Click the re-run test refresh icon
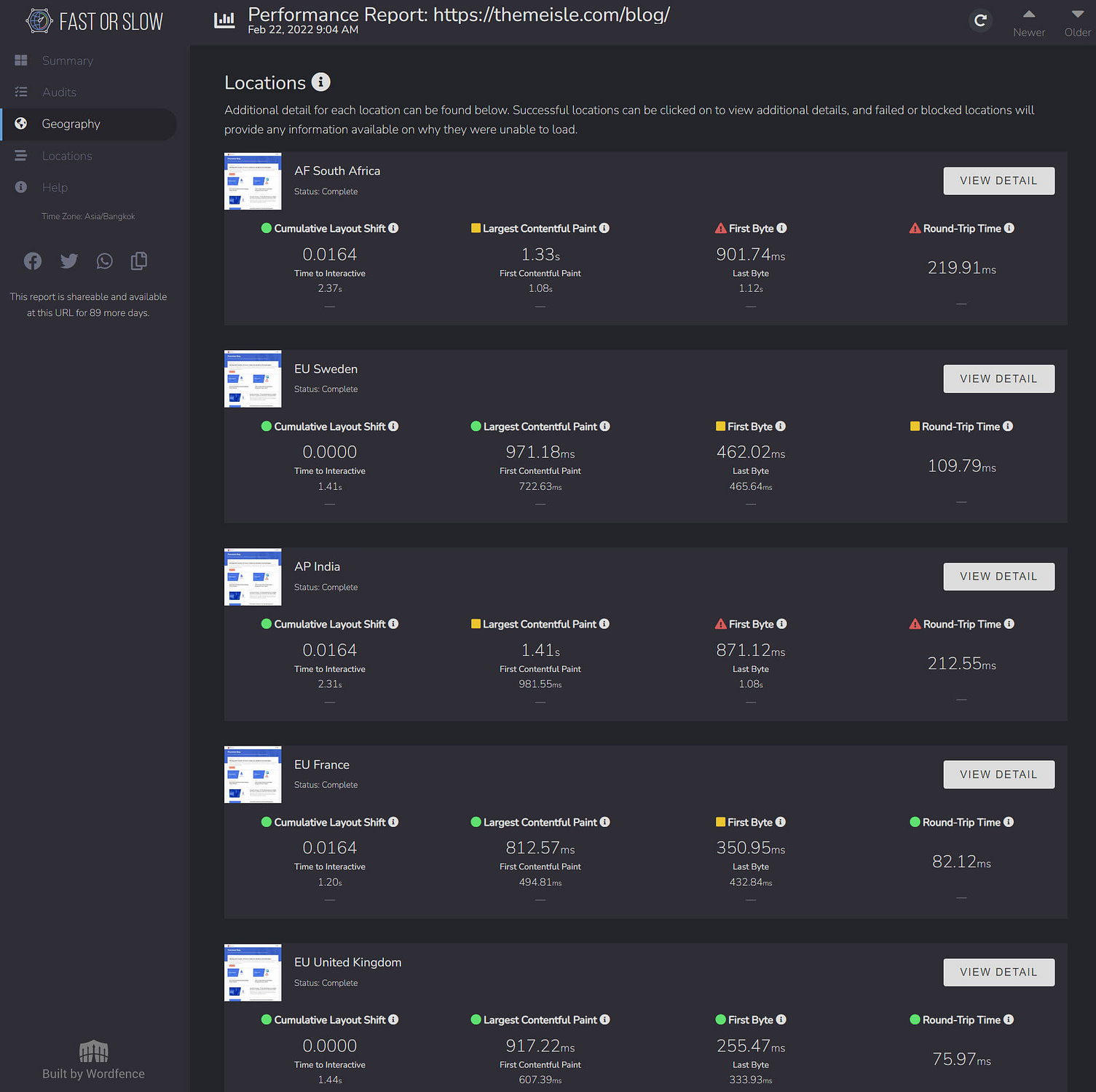Image resolution: width=1096 pixels, height=1092 pixels. 981,20
